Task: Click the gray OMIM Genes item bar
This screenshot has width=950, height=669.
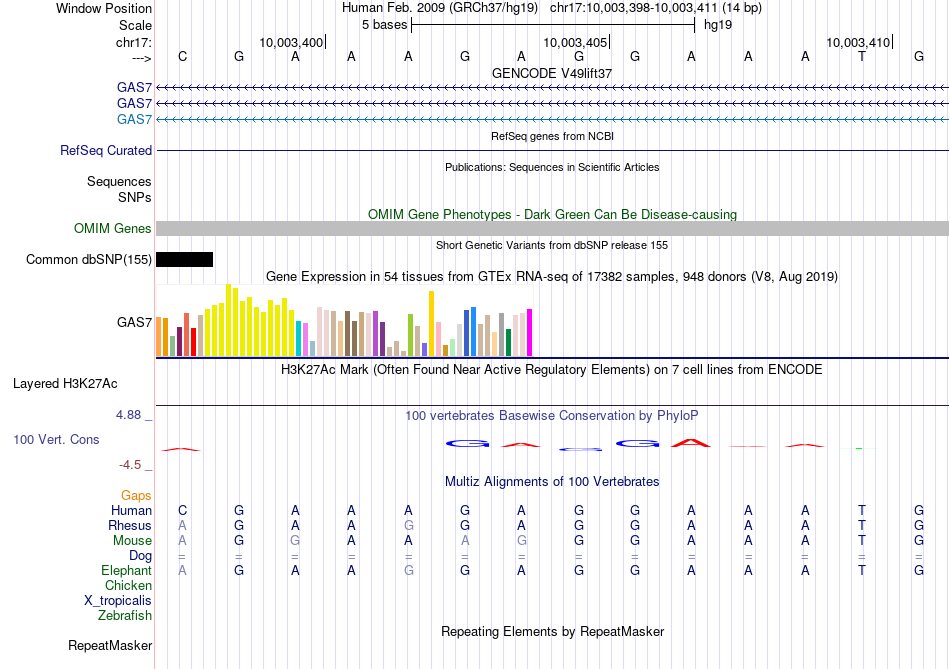Action: tap(552, 228)
